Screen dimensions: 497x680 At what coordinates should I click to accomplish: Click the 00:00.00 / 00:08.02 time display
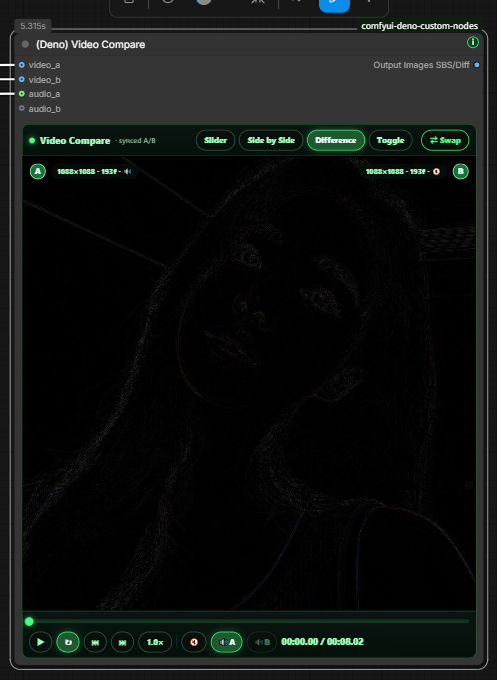(322, 642)
